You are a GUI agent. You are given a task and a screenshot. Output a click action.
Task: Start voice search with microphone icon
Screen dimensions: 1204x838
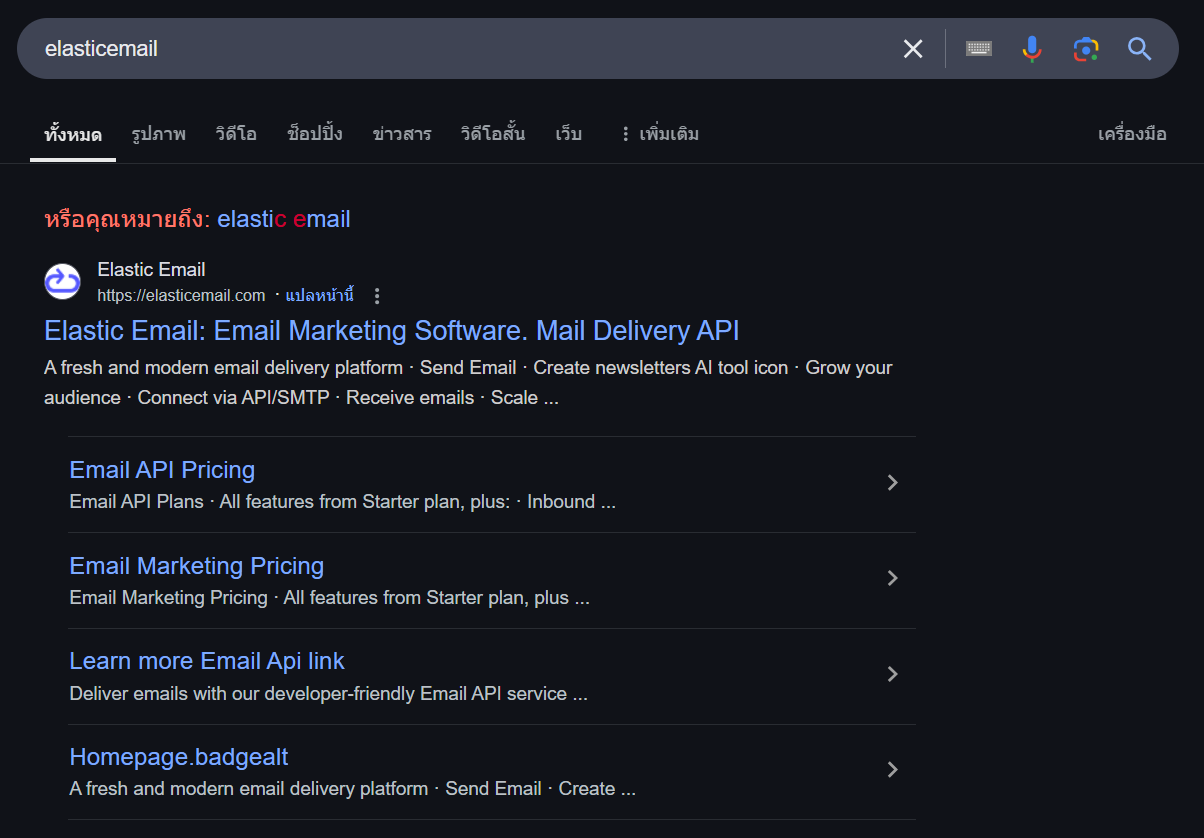pos(1032,49)
